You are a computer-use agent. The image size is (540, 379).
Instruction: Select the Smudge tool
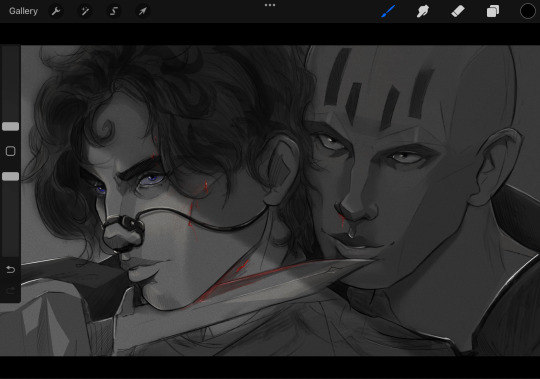tap(423, 11)
